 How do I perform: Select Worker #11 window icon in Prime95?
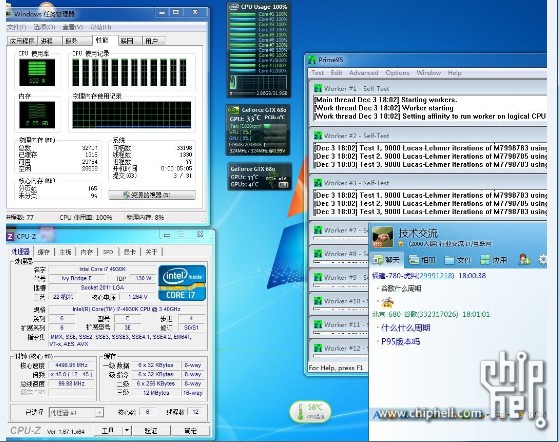click(318, 325)
